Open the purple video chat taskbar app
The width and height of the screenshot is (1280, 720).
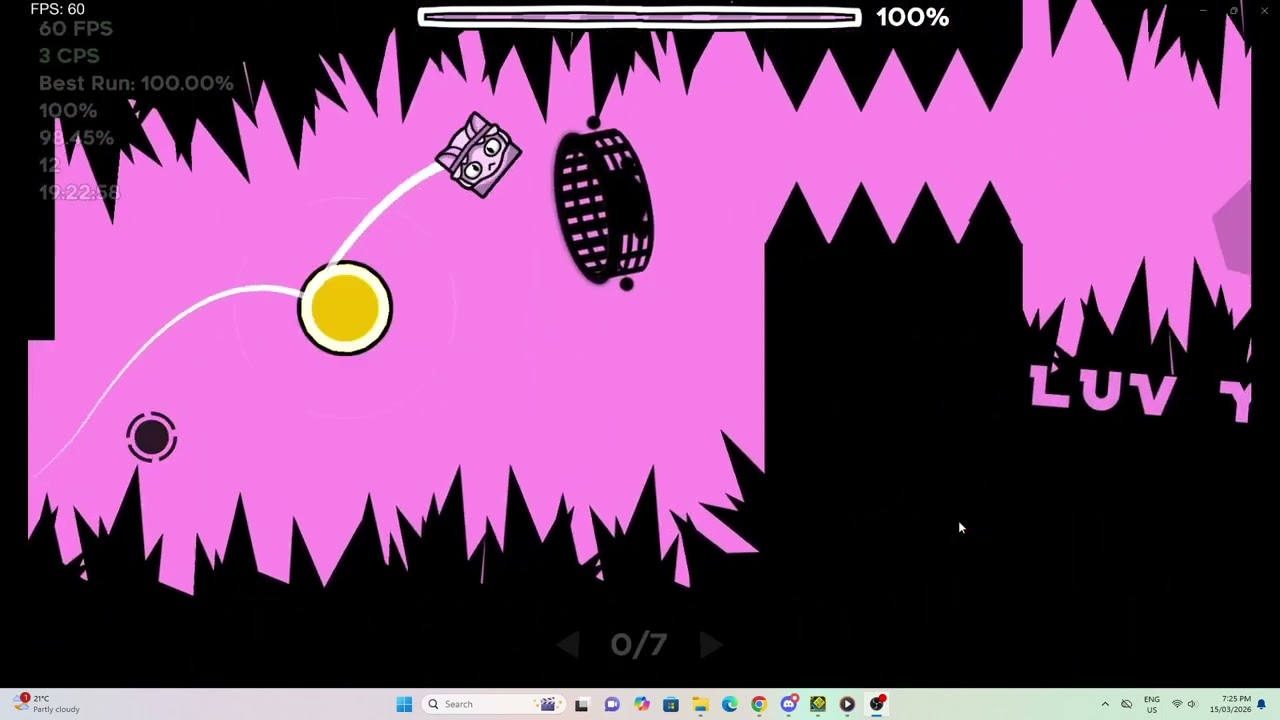tap(612, 704)
